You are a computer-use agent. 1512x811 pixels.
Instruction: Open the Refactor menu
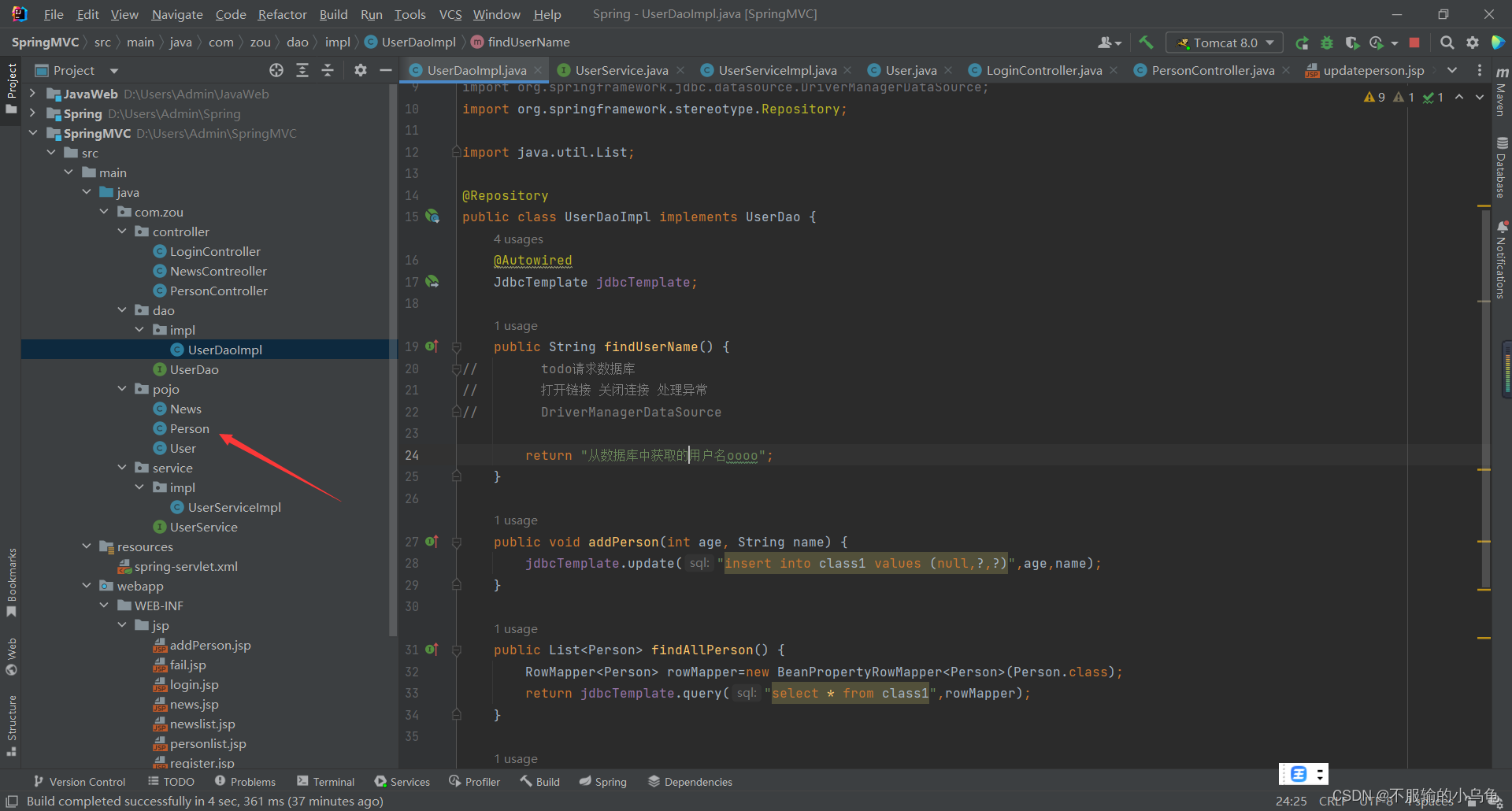pos(282,14)
